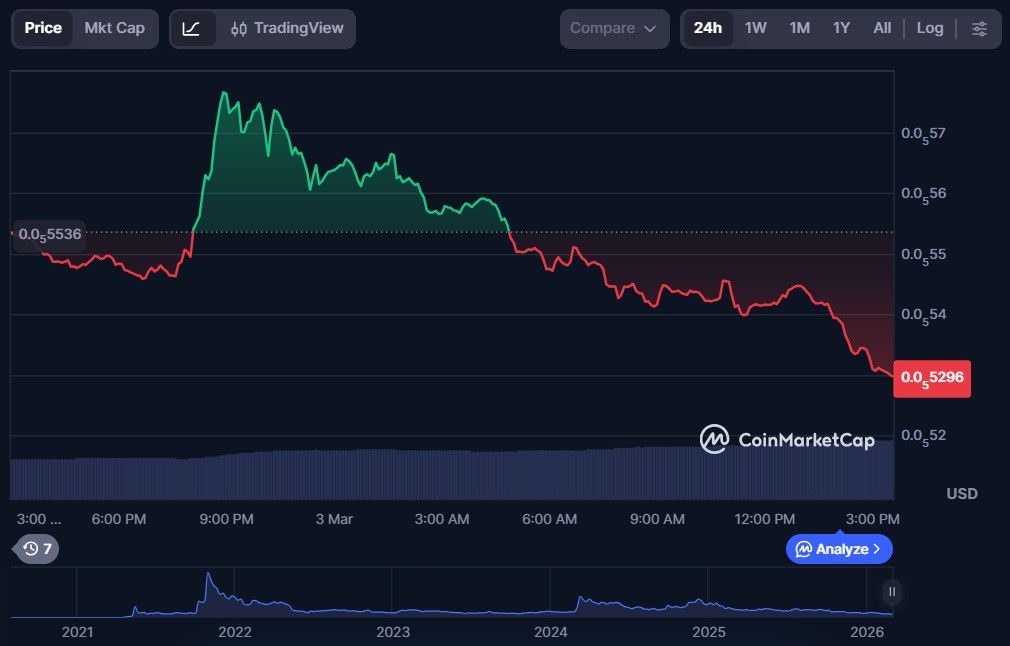Open chart settings sliders icon
1010x646 pixels.
click(979, 28)
